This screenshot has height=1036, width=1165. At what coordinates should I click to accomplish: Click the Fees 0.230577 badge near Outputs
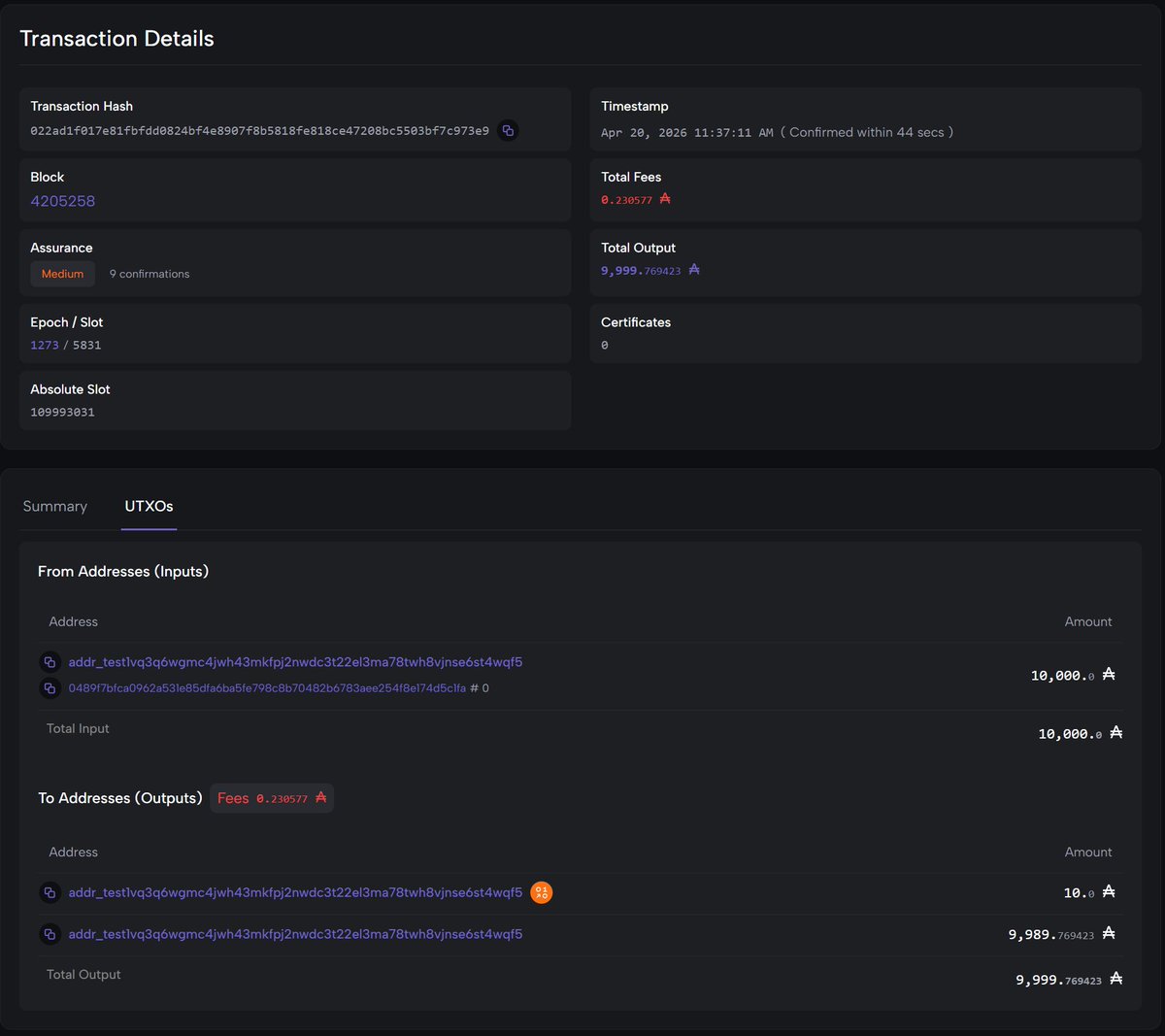(x=272, y=798)
